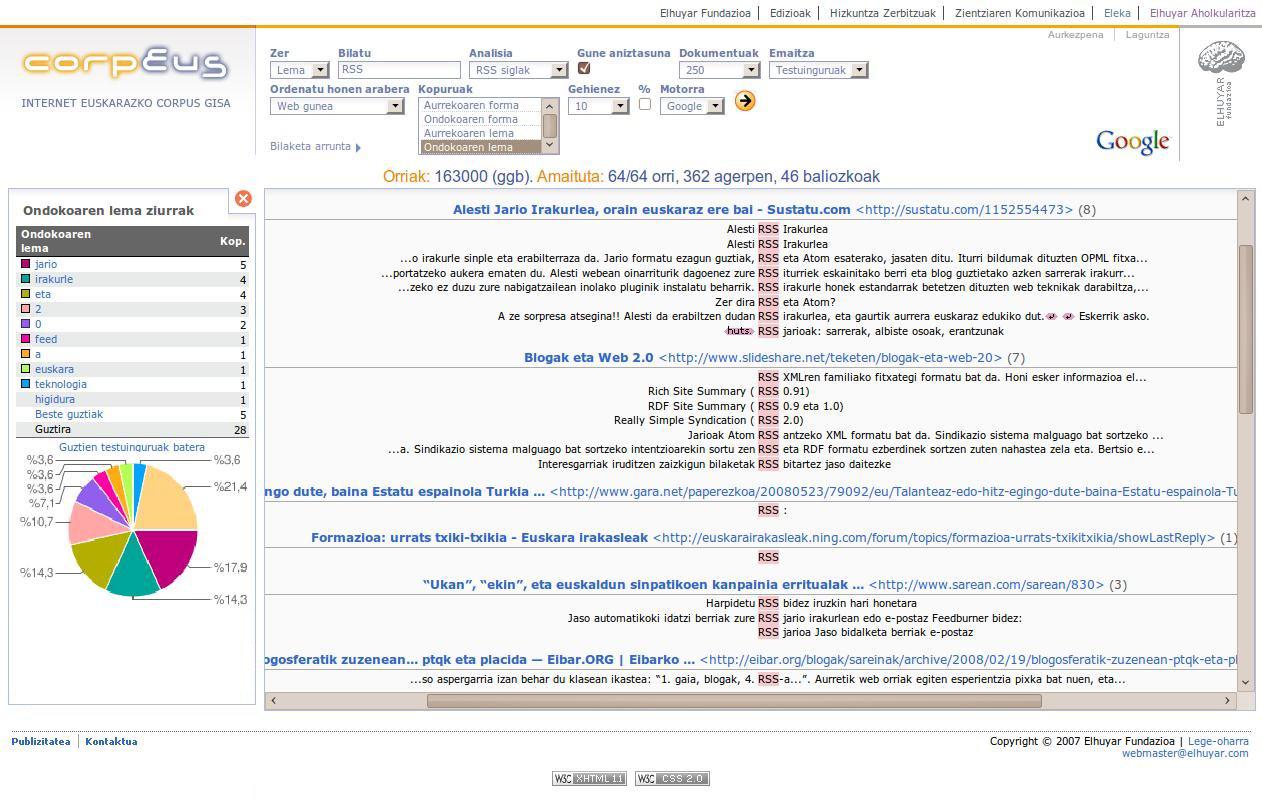
Task: Open Hizkuntza Zerbitzuak in the top menu
Action: [x=882, y=13]
